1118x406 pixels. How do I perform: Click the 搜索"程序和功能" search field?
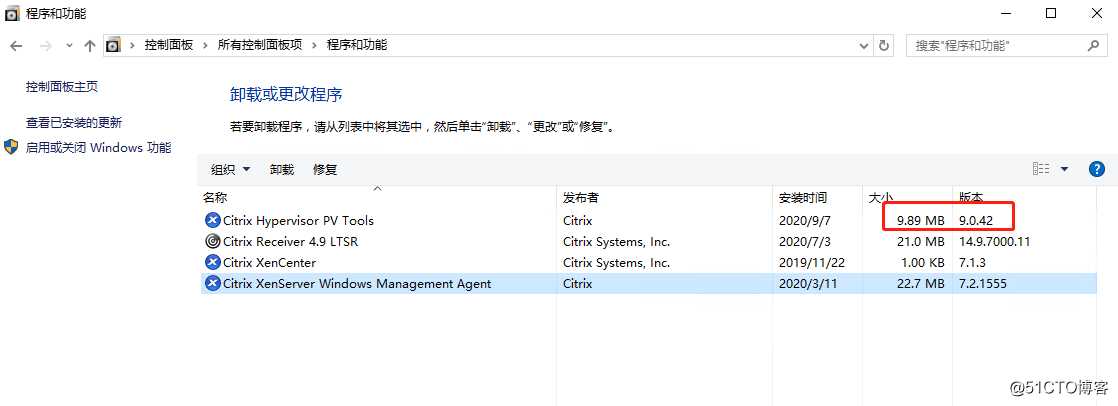point(998,45)
